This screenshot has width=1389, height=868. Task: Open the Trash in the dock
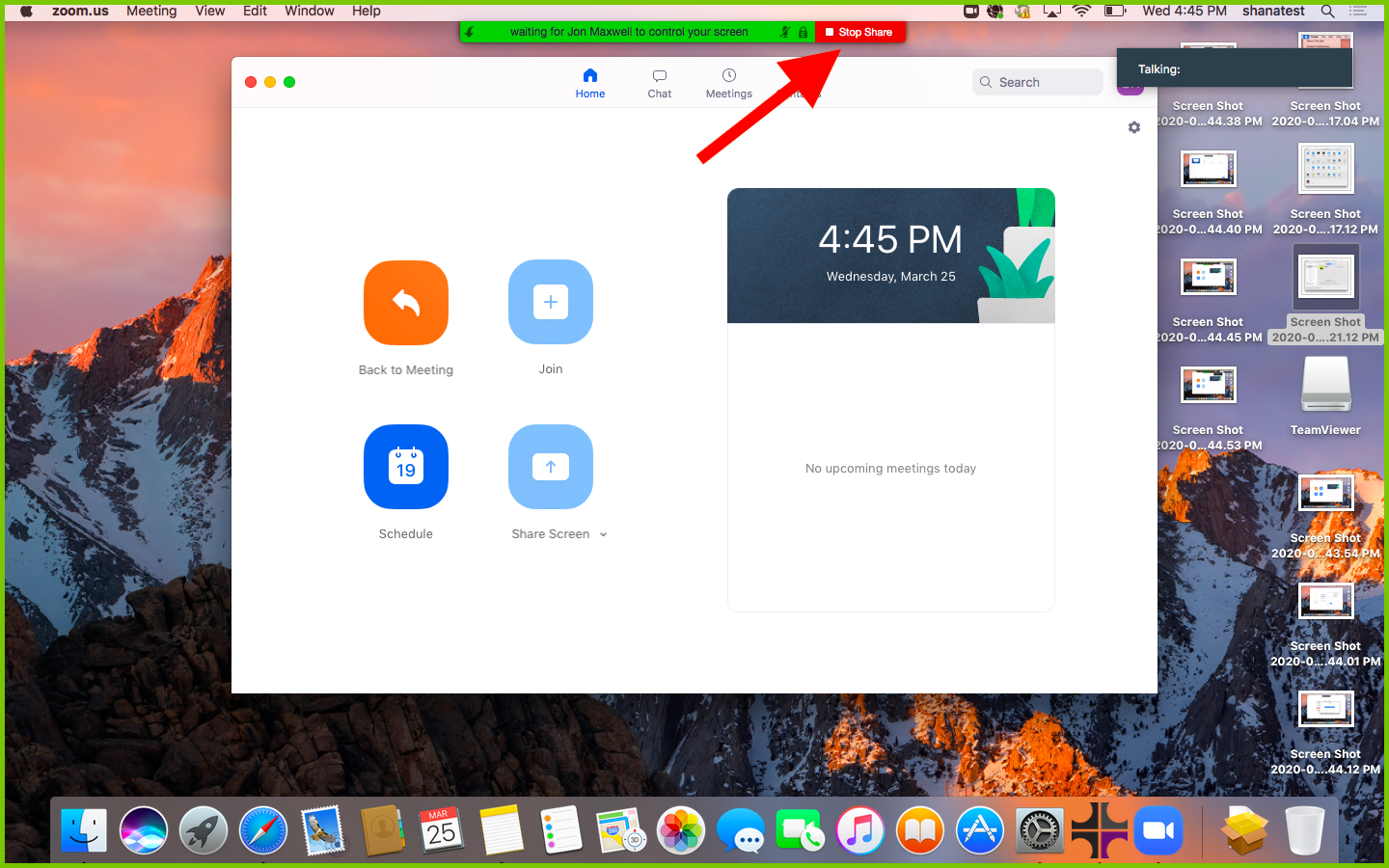[1304, 830]
